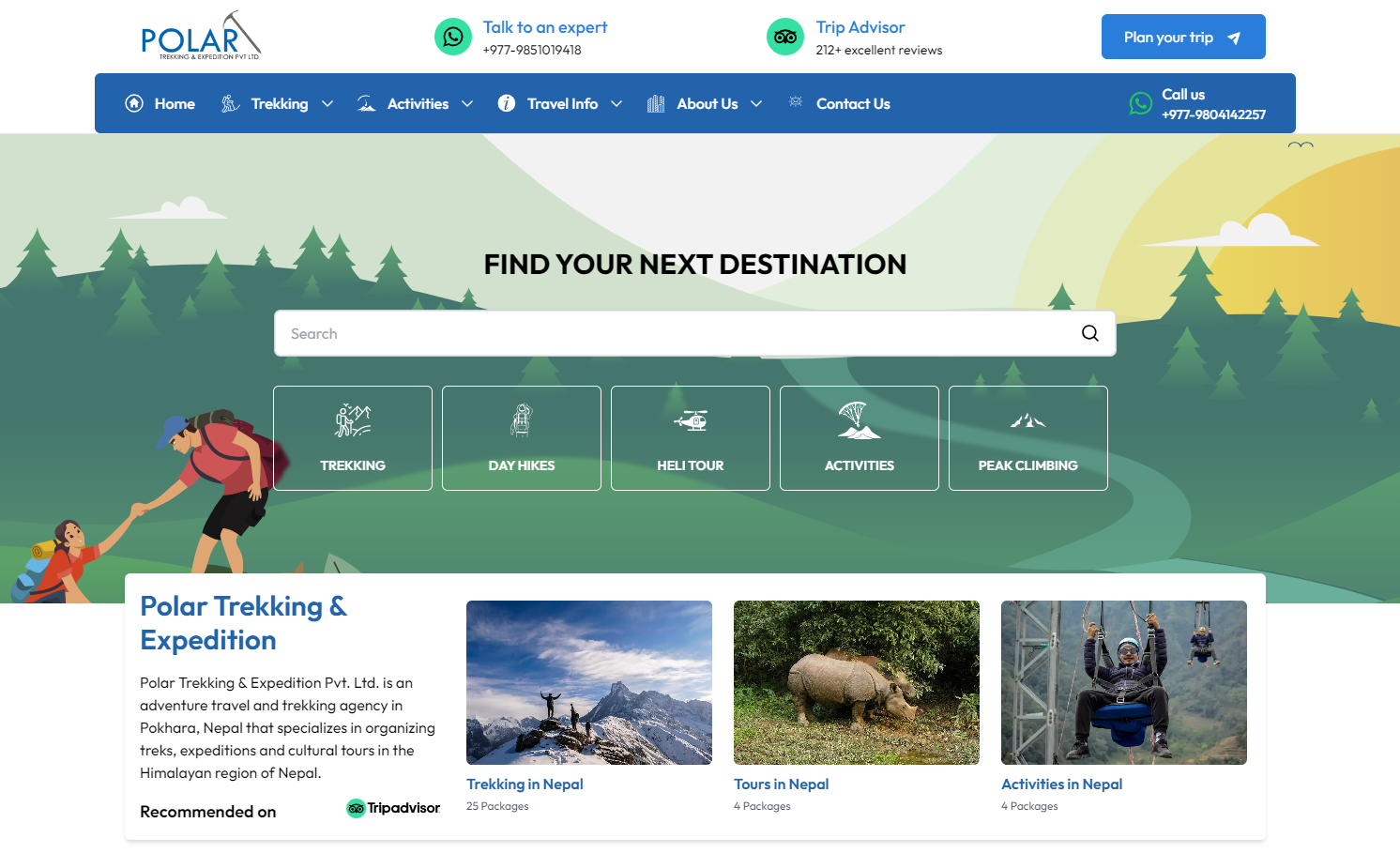
Task: Click the search magnifier icon
Action: coord(1089,333)
